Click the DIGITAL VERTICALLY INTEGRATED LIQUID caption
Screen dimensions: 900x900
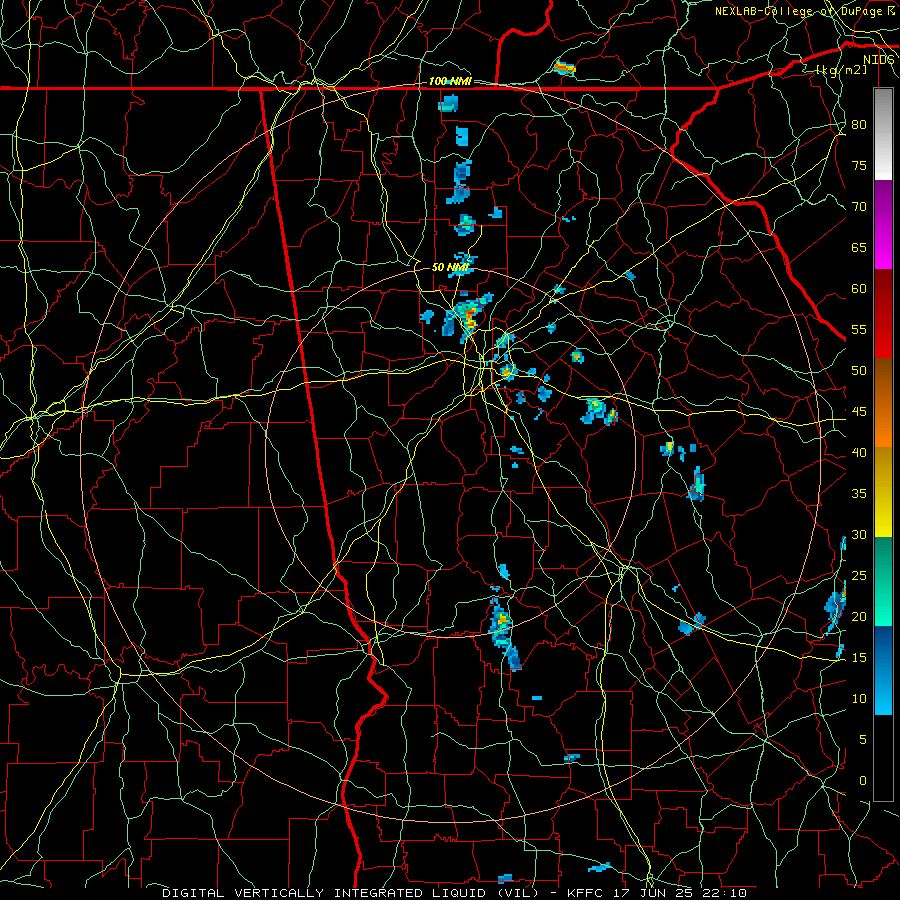point(325,893)
